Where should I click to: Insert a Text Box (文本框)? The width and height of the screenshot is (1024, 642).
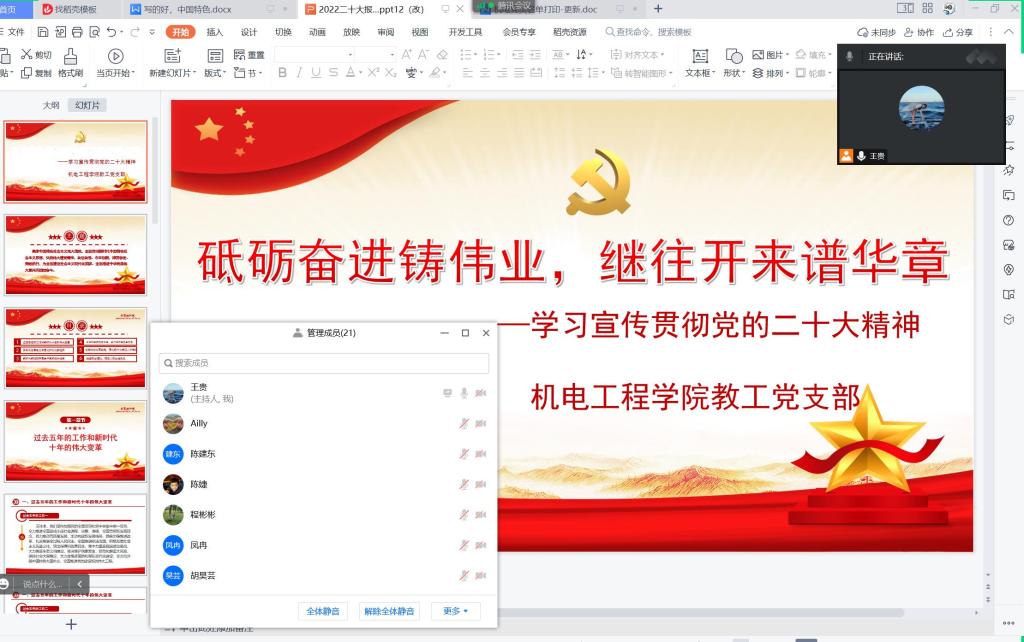(x=700, y=63)
